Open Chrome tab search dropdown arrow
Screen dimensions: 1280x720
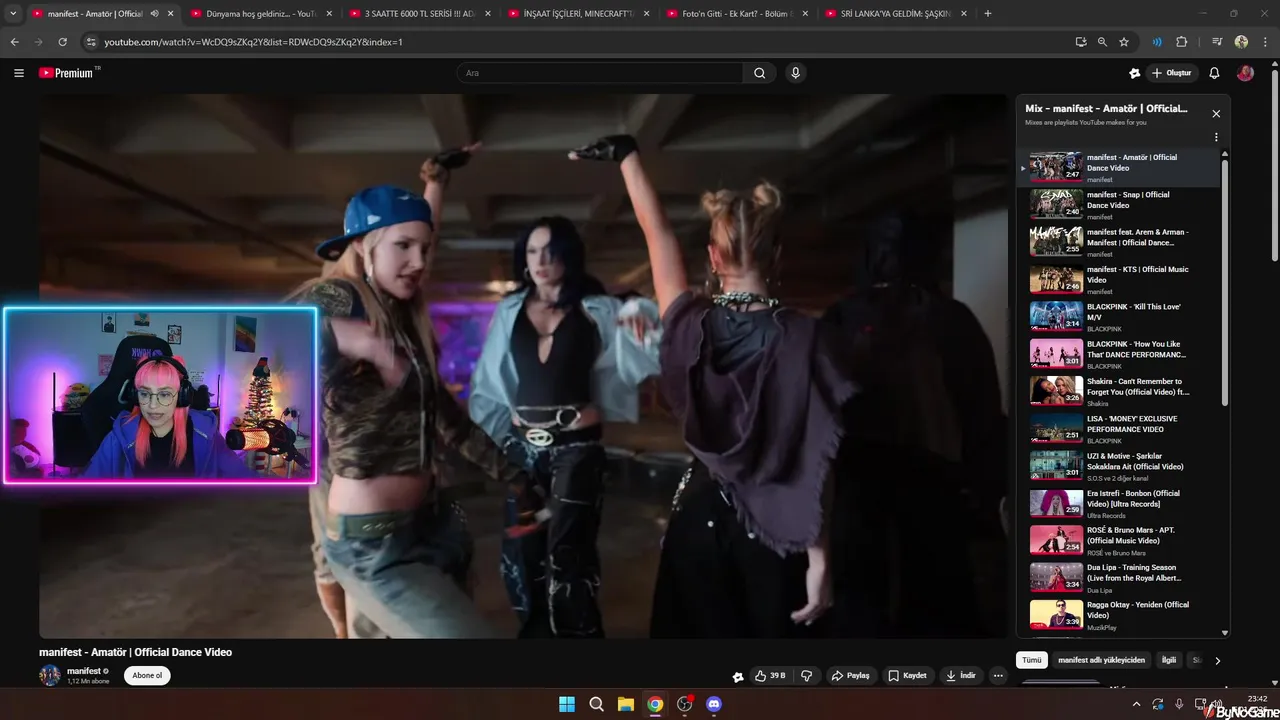pos(13,14)
